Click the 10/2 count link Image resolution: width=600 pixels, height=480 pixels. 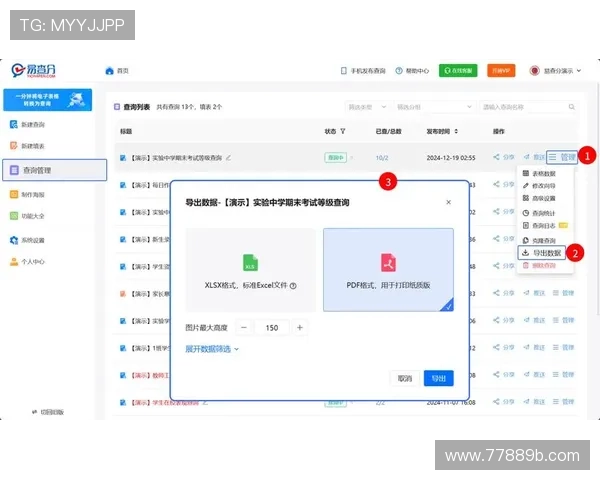[x=382, y=158]
